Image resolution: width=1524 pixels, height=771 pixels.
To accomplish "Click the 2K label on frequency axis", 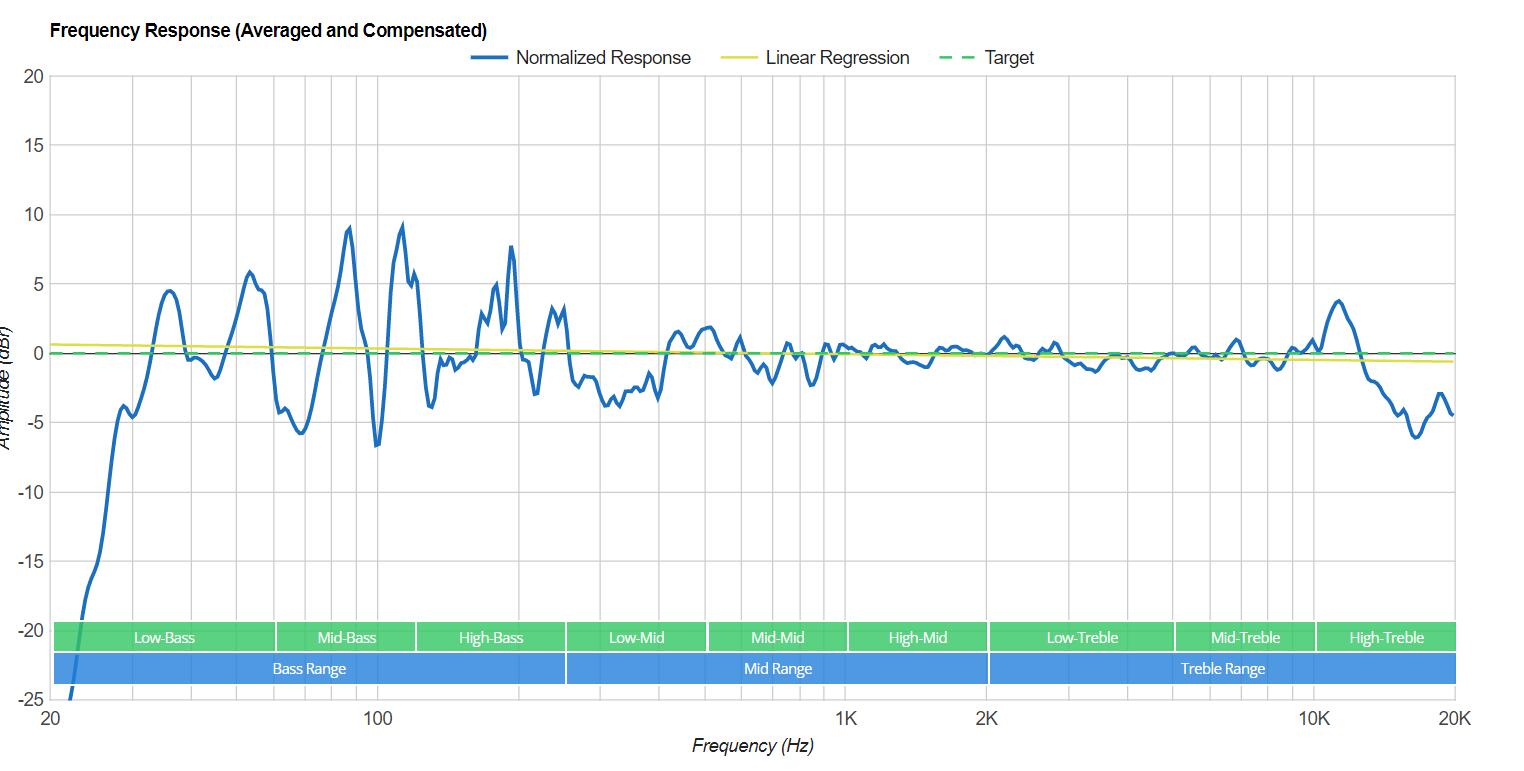I will (987, 718).
